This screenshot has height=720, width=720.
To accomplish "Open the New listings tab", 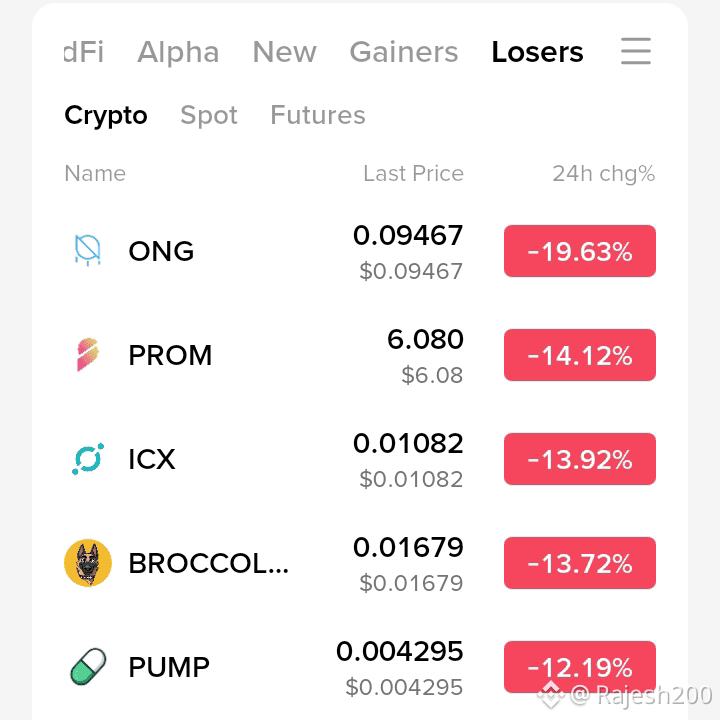I will [285, 51].
